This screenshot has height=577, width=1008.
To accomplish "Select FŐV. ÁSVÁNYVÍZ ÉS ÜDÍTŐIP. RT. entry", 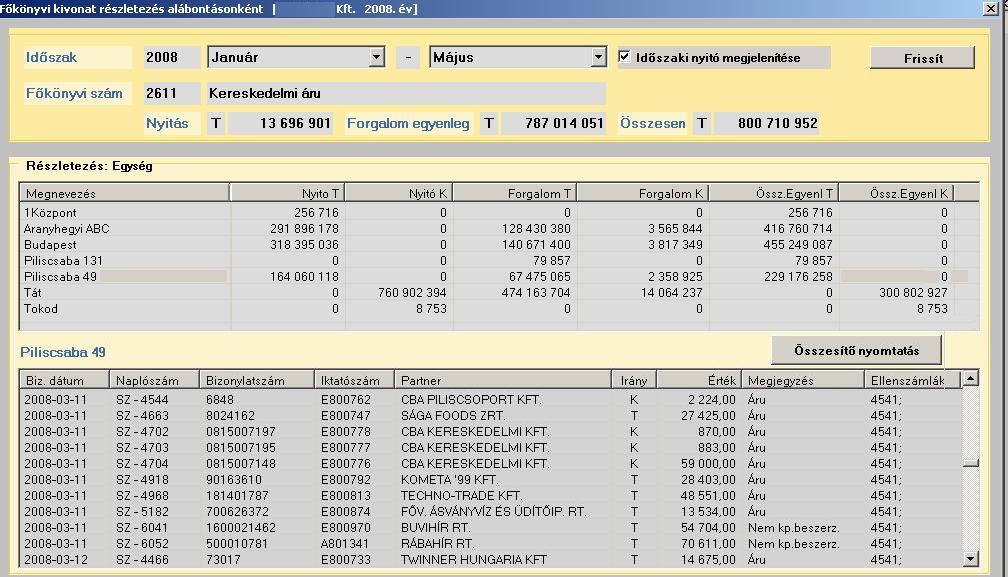I will coord(493,512).
